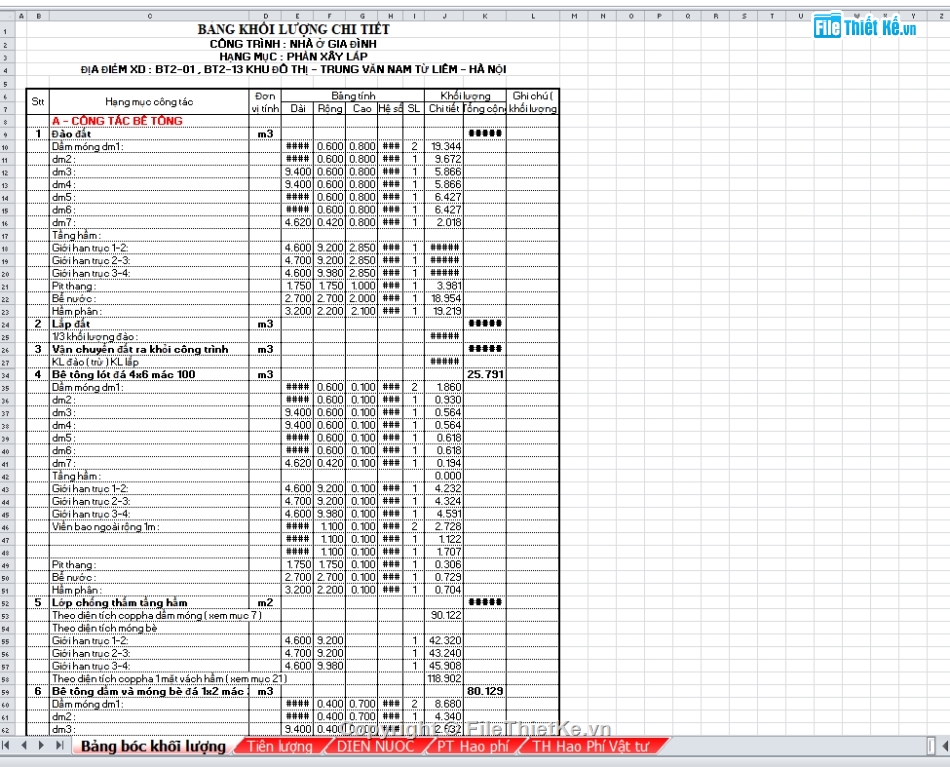The width and height of the screenshot is (950, 767).
Task: Select Bê tông dầm và móng bè row 6 cell
Action: [x=149, y=691]
